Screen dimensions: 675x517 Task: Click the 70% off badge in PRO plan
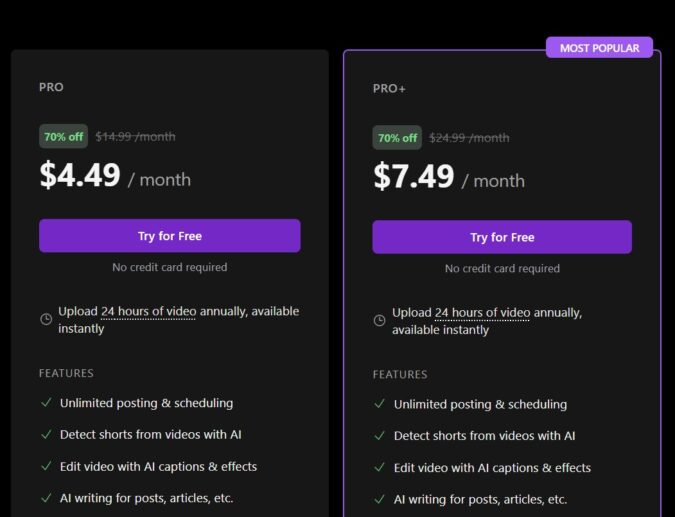coord(63,137)
